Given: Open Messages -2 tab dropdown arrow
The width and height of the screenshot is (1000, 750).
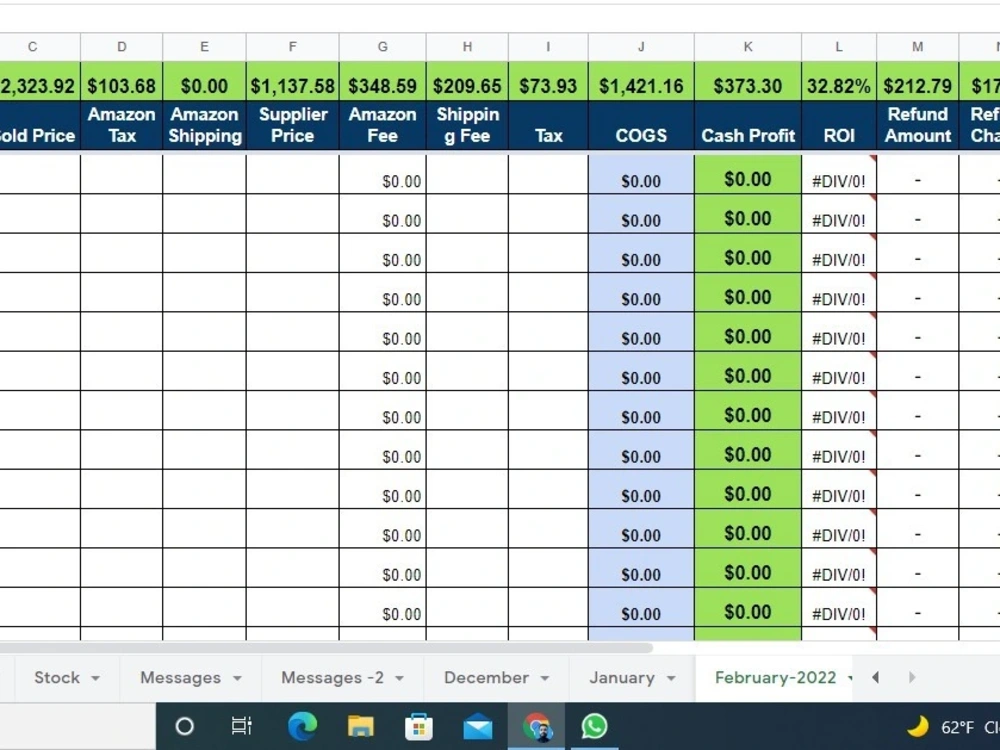Looking at the screenshot, I should coord(400,678).
